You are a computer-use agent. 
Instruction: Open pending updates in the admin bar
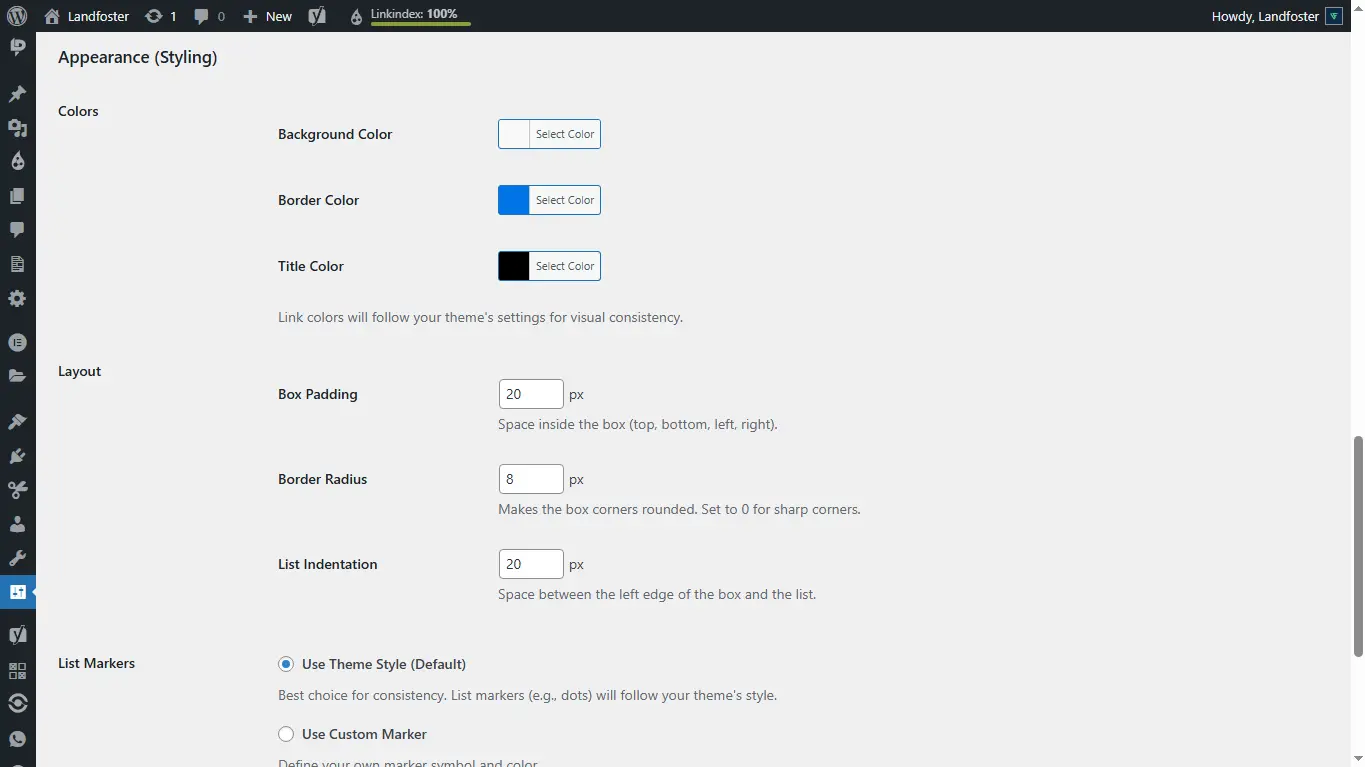[161, 16]
